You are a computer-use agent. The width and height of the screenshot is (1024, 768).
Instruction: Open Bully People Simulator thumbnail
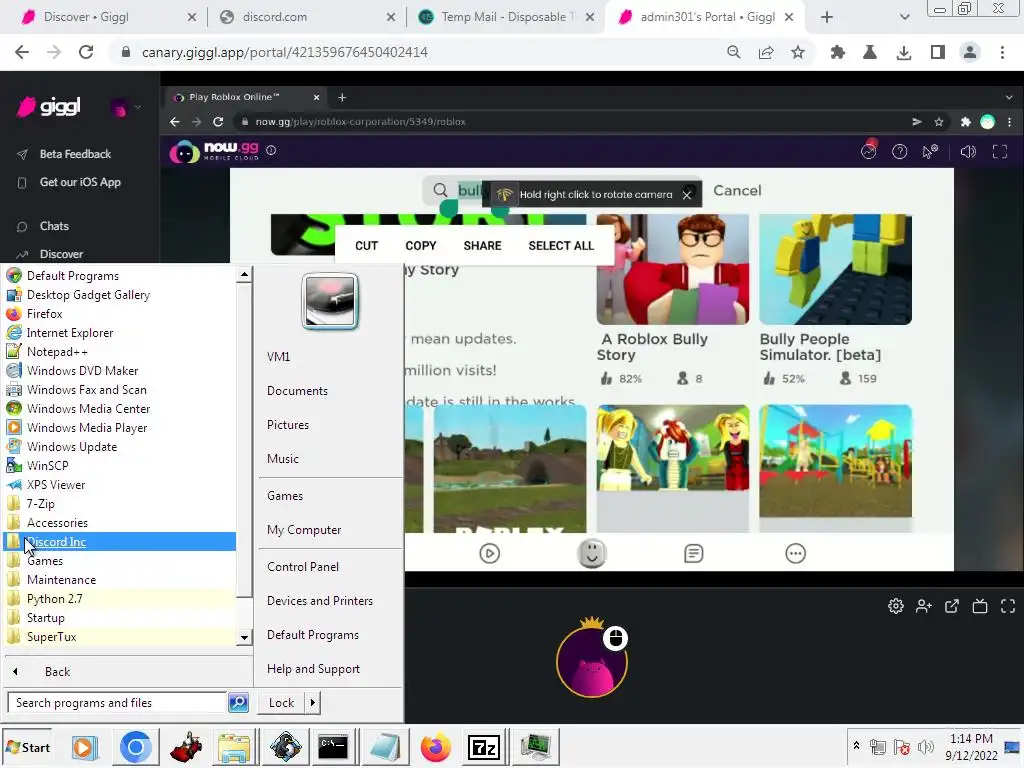coord(835,269)
